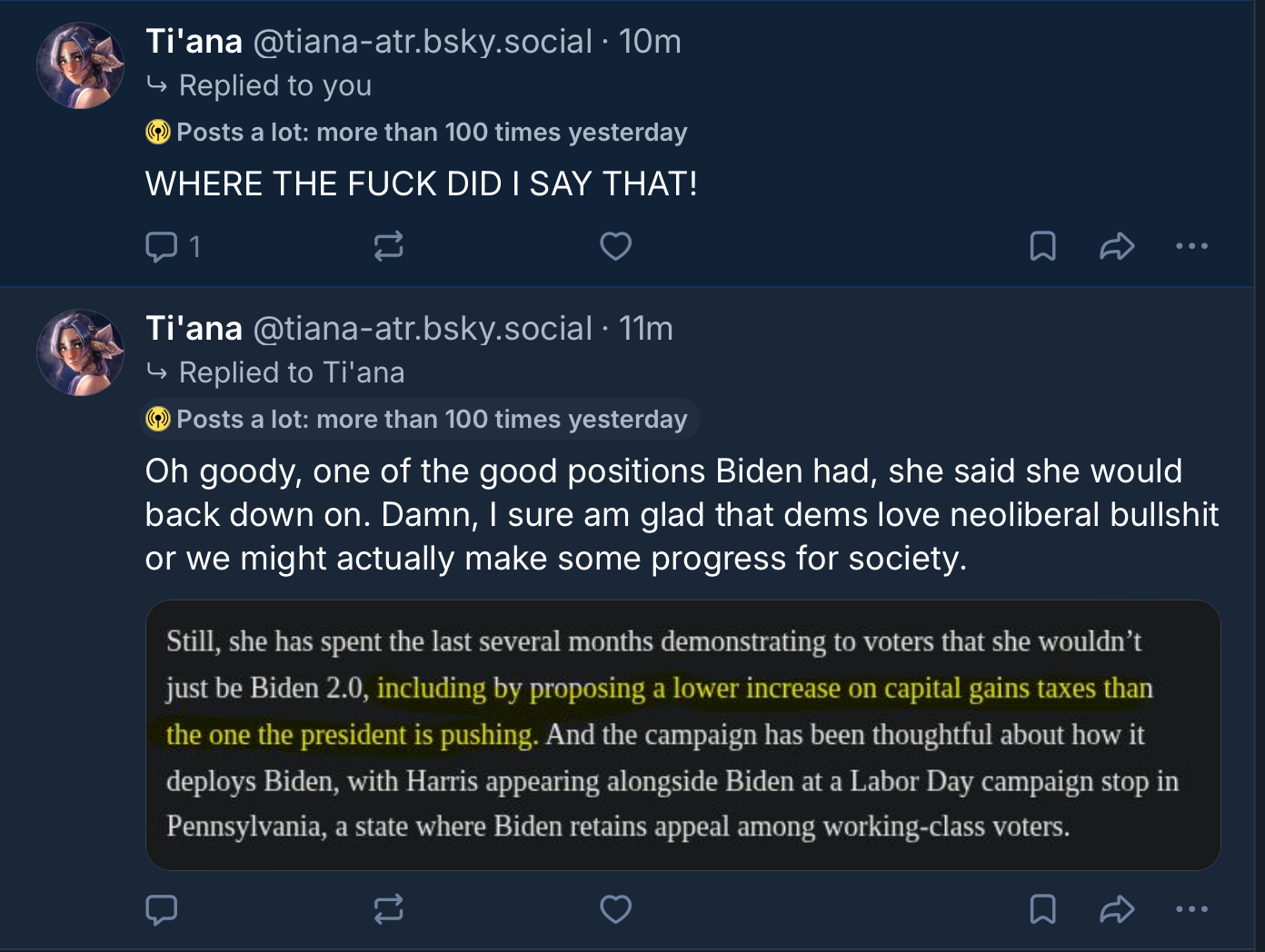Click "Posts a lot" badge on top post
1265x952 pixels.
[417, 133]
